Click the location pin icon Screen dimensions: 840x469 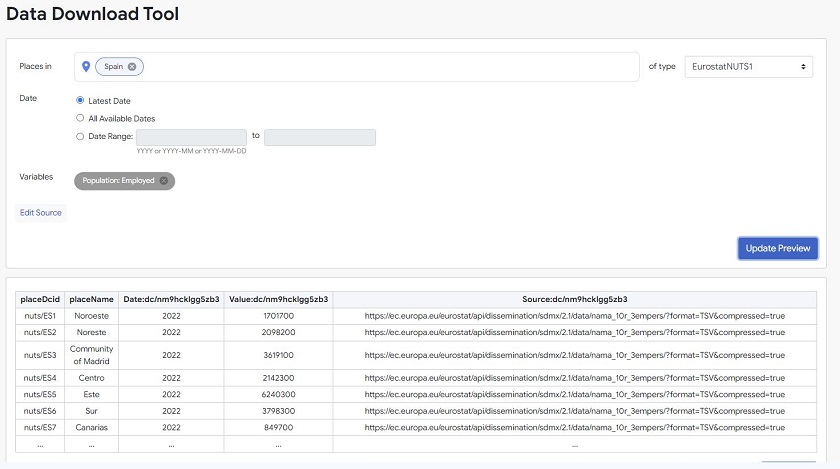coord(86,67)
